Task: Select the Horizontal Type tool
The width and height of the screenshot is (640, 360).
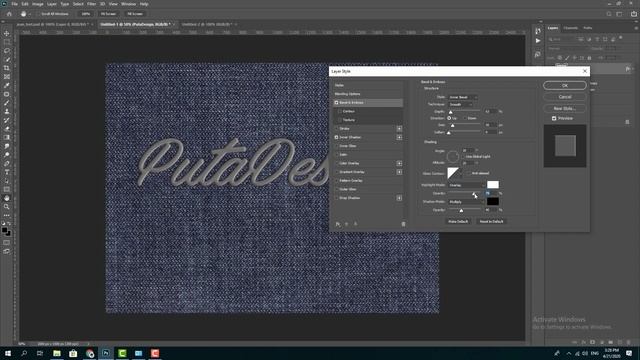Action: tap(7, 172)
